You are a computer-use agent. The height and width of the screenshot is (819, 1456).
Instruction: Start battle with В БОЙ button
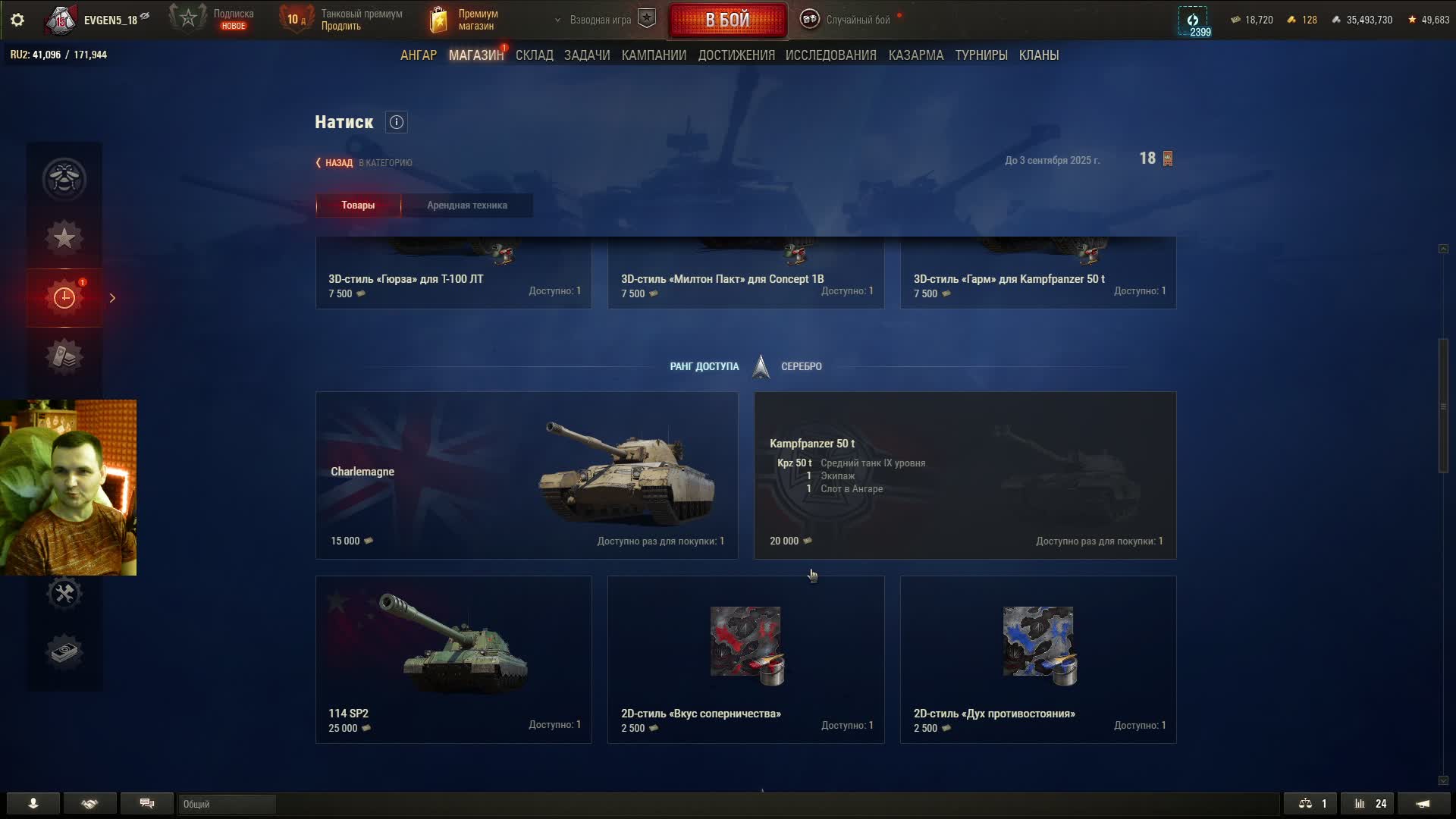[728, 20]
